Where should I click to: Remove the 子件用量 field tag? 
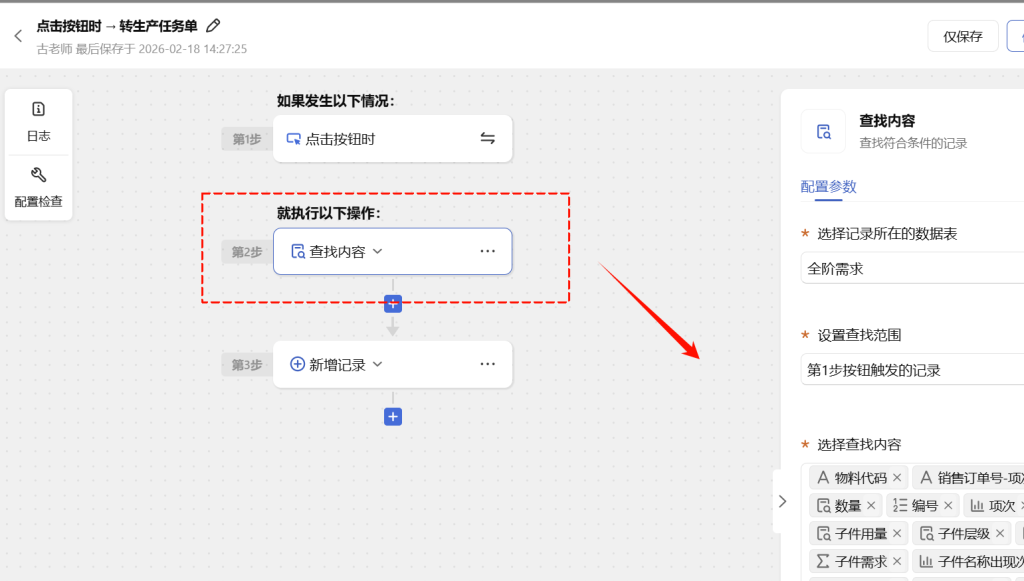[x=897, y=533]
